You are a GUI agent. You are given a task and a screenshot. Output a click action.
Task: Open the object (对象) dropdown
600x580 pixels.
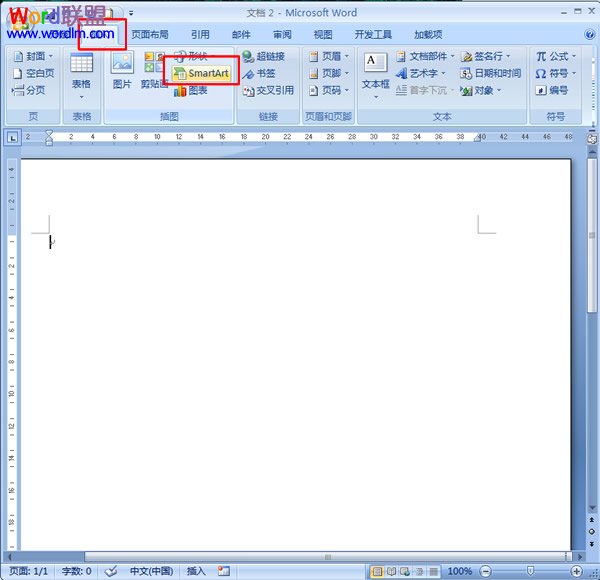click(x=481, y=90)
